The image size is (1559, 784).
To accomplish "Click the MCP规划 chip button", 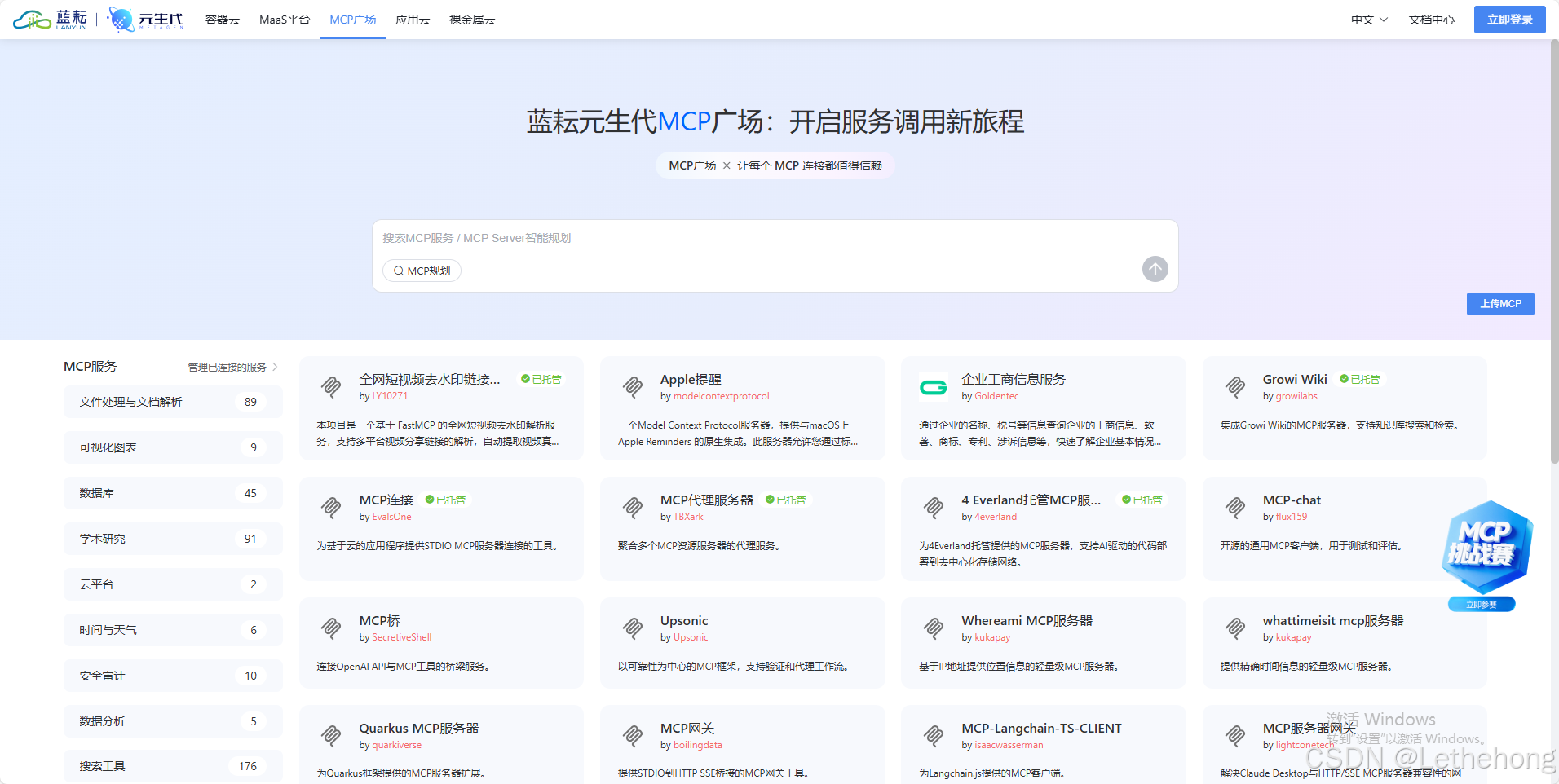I will pyautogui.click(x=422, y=271).
